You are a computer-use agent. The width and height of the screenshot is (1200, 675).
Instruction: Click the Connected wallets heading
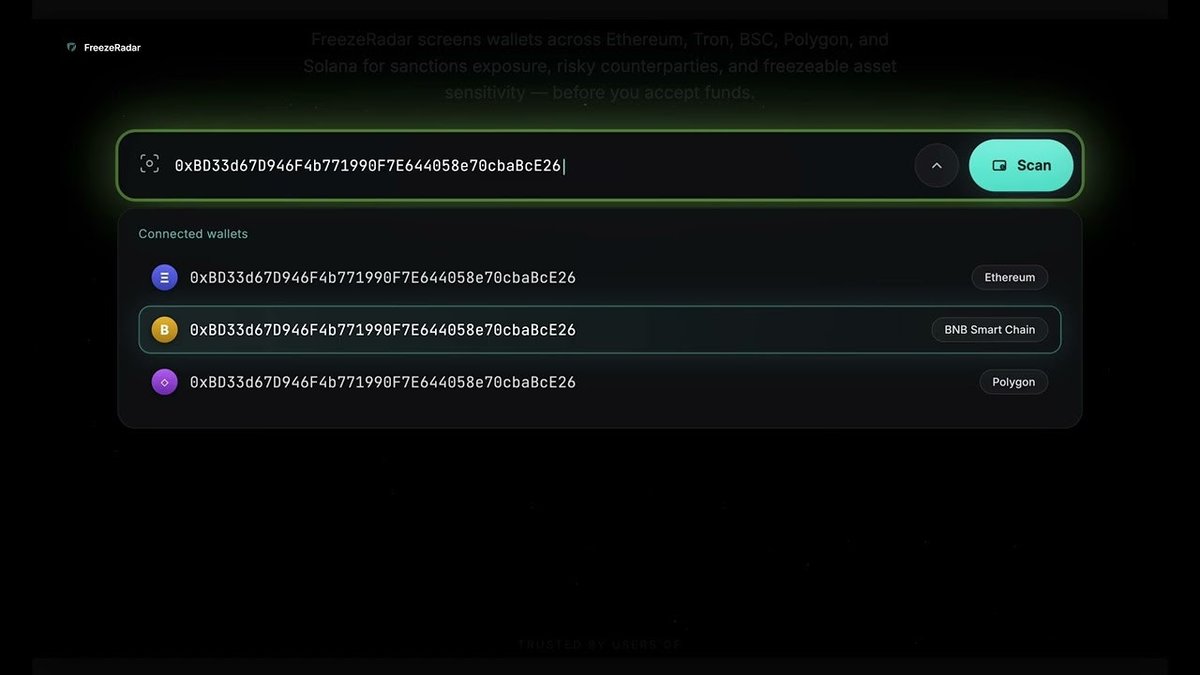193,233
